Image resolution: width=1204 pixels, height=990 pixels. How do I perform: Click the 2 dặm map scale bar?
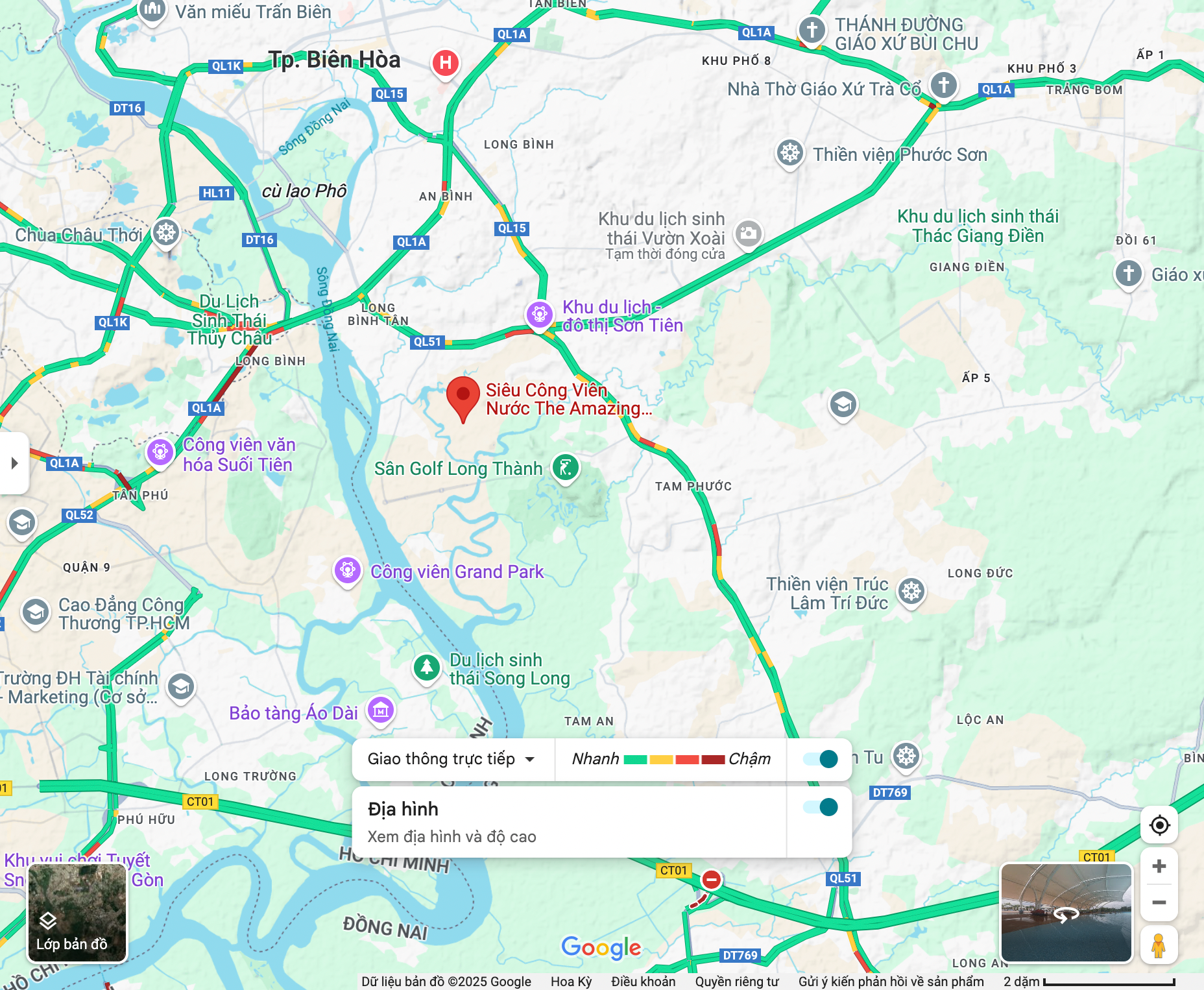pos(1090,982)
